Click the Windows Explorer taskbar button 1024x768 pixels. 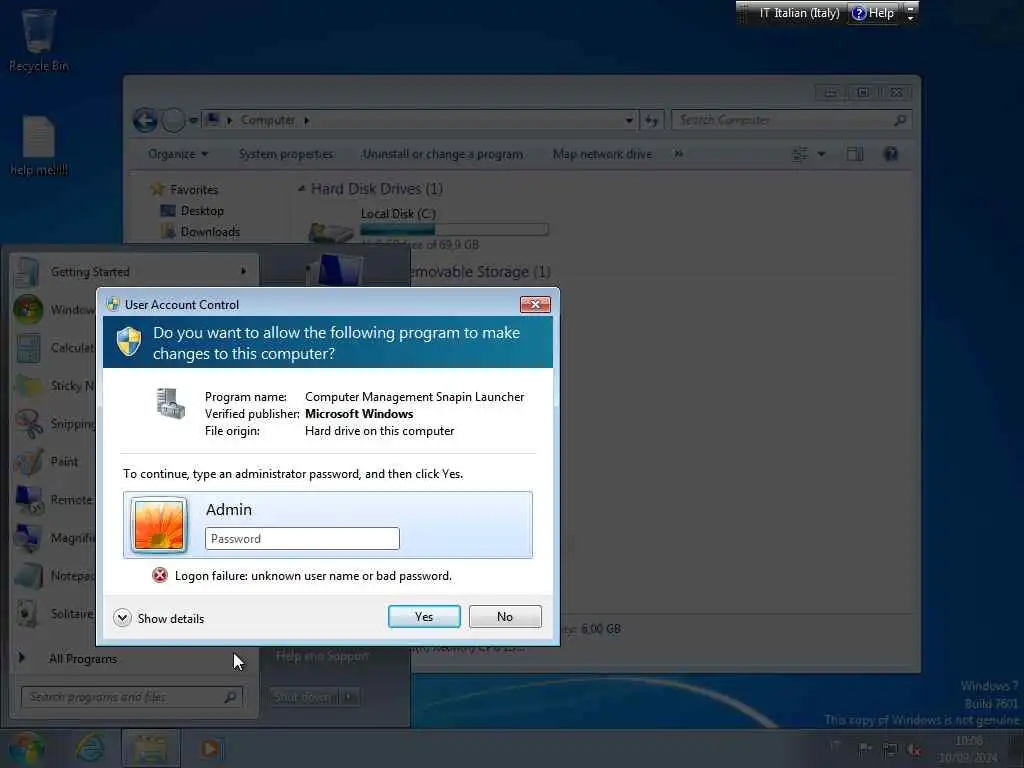click(x=151, y=748)
